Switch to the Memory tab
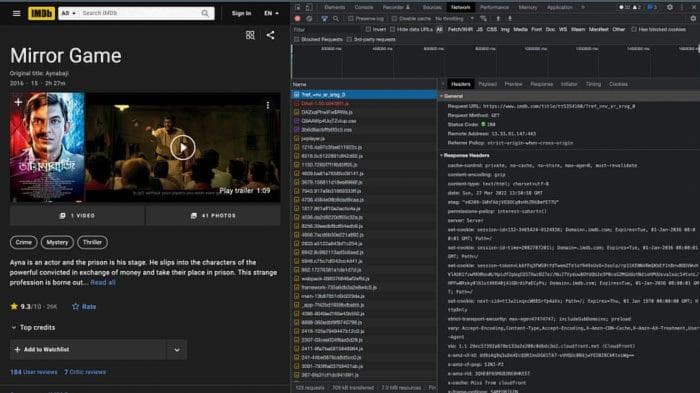 coord(528,7)
